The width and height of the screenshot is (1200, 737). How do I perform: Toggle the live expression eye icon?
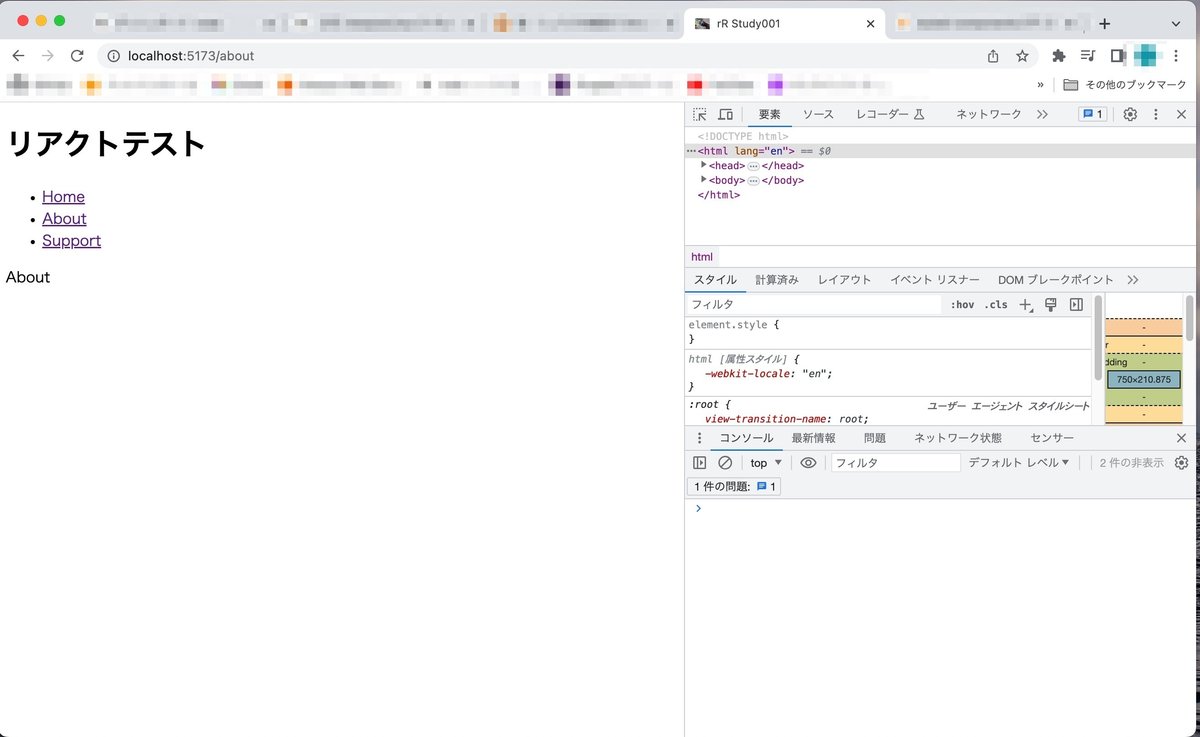[x=808, y=463]
